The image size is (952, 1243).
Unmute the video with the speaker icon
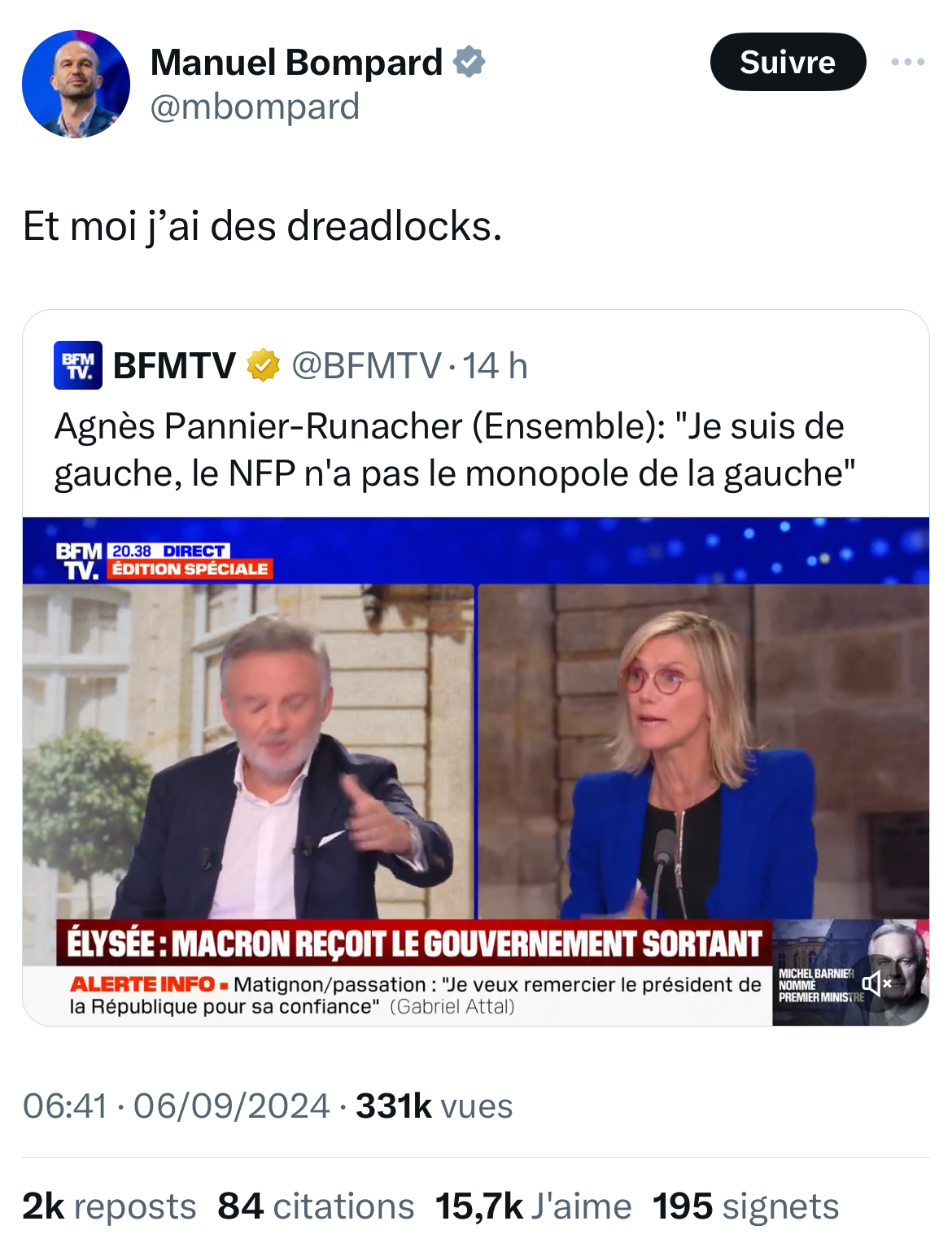(x=876, y=983)
